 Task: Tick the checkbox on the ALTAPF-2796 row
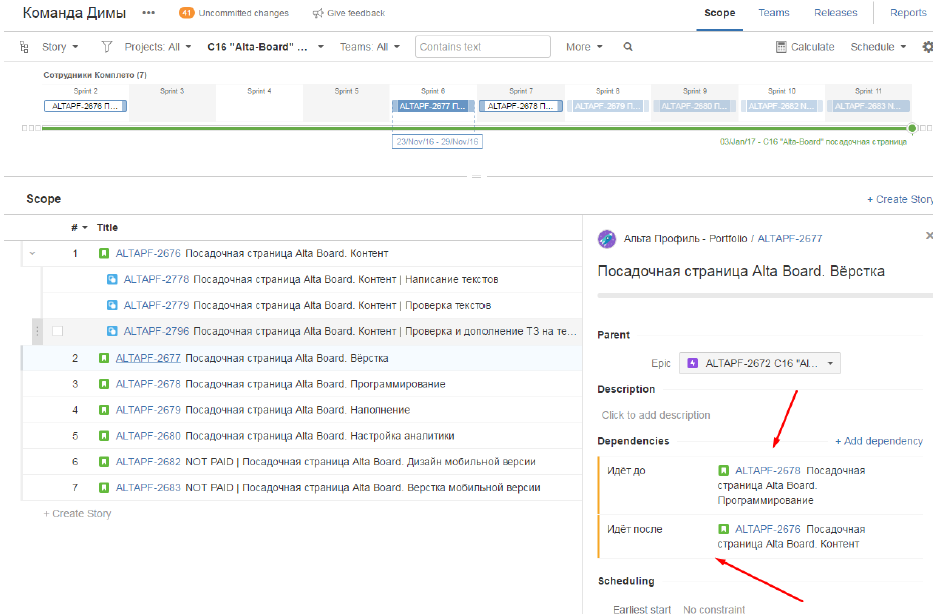click(57, 331)
